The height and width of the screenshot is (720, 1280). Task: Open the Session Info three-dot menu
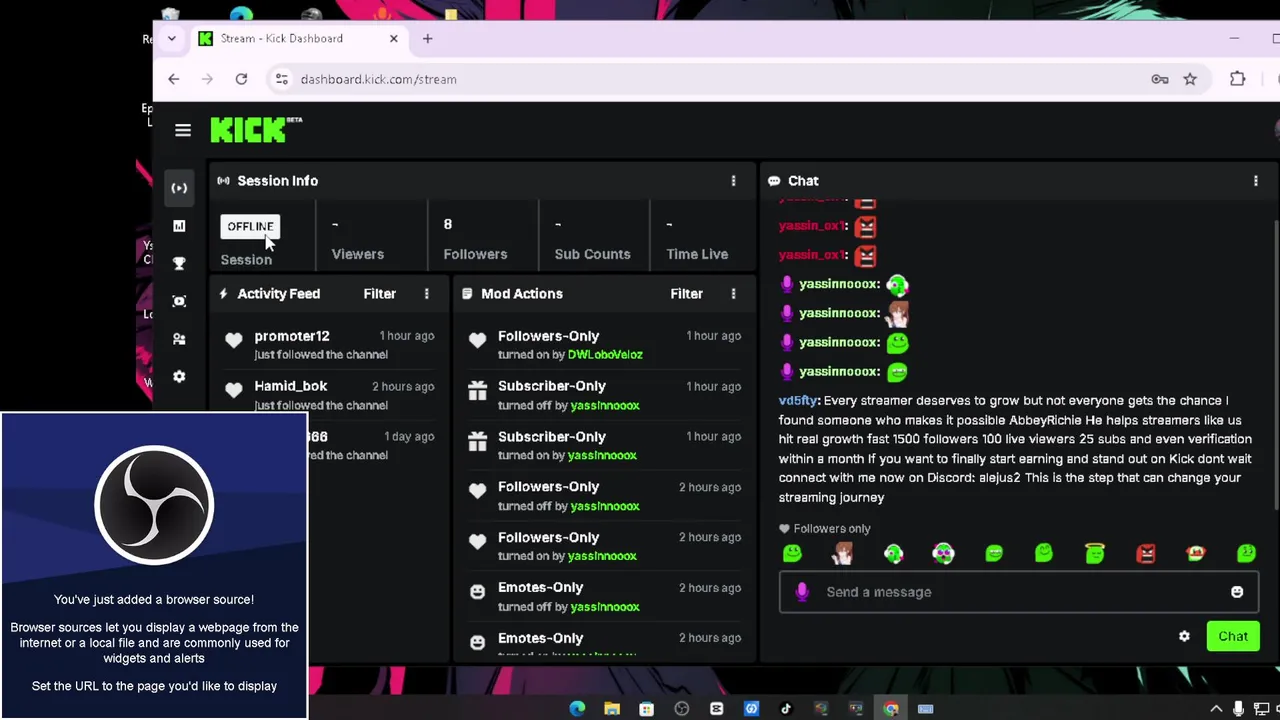click(x=733, y=181)
